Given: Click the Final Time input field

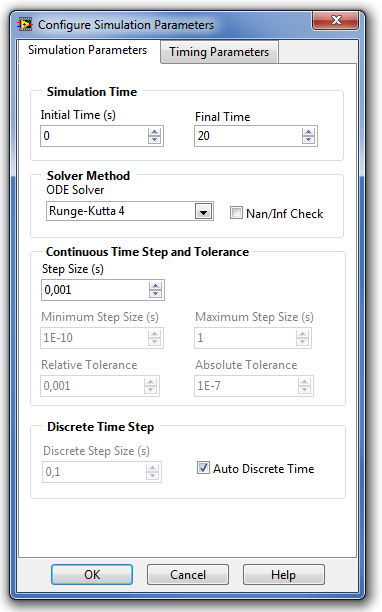Looking at the screenshot, I should pyautogui.click(x=248, y=136).
